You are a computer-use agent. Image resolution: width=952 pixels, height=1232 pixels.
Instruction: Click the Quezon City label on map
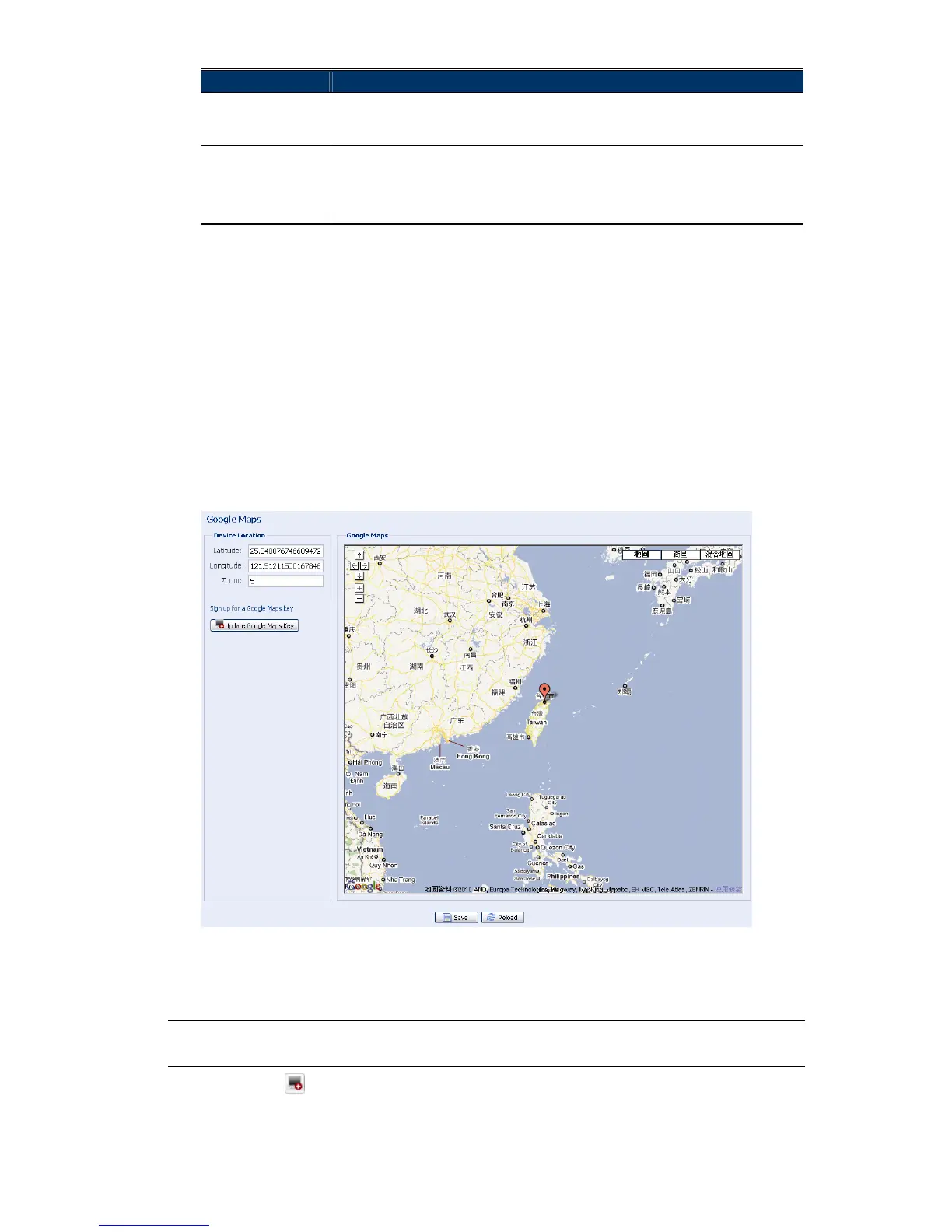click(558, 848)
